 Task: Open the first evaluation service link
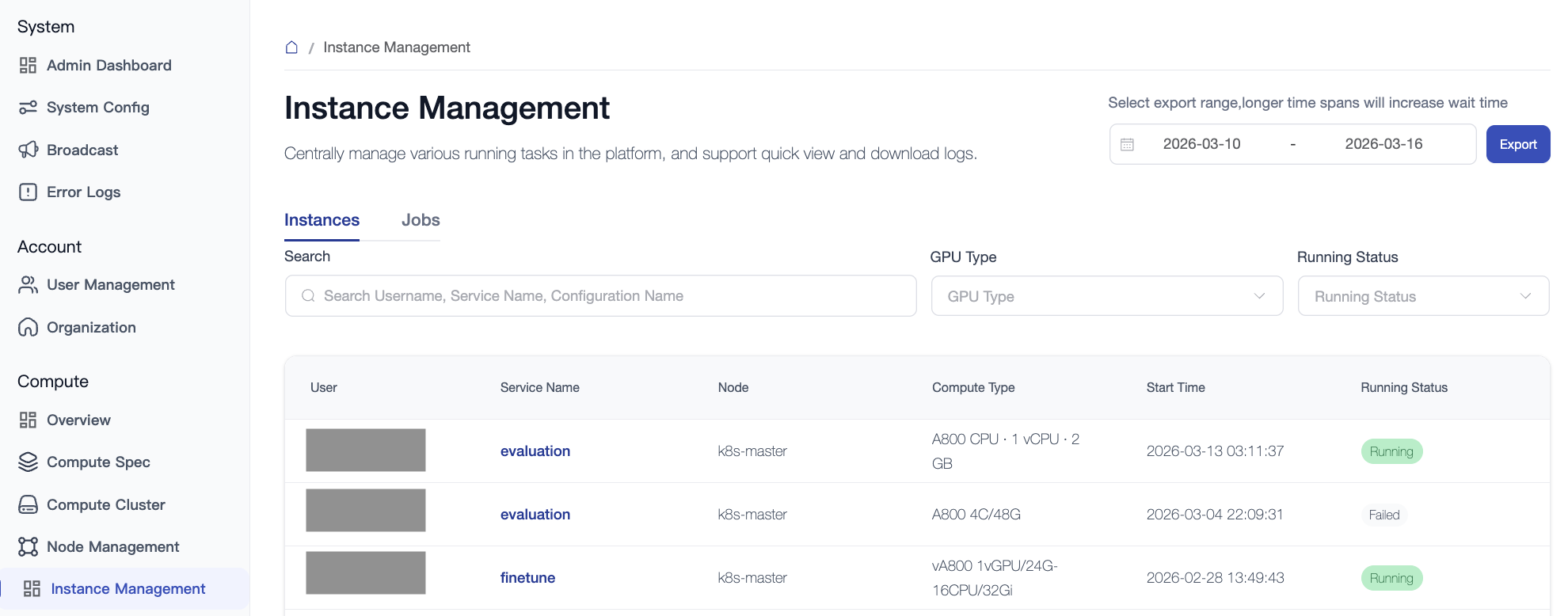pyautogui.click(x=535, y=451)
